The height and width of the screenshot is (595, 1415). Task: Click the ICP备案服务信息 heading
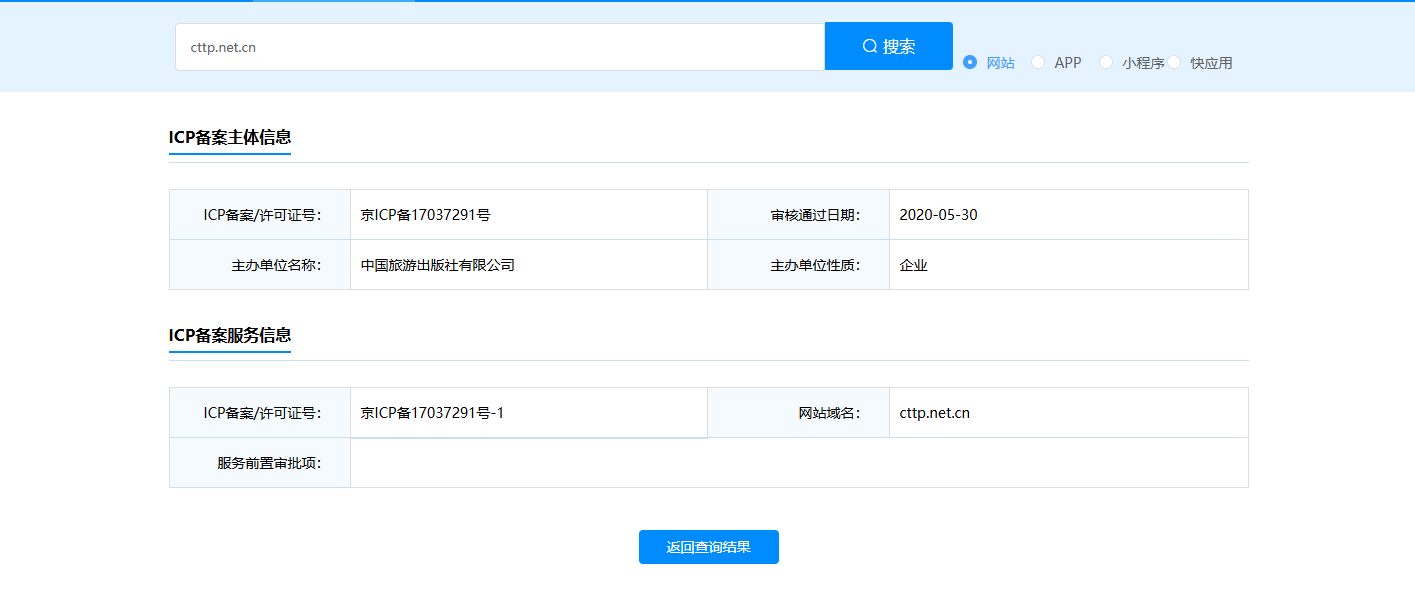(x=230, y=335)
